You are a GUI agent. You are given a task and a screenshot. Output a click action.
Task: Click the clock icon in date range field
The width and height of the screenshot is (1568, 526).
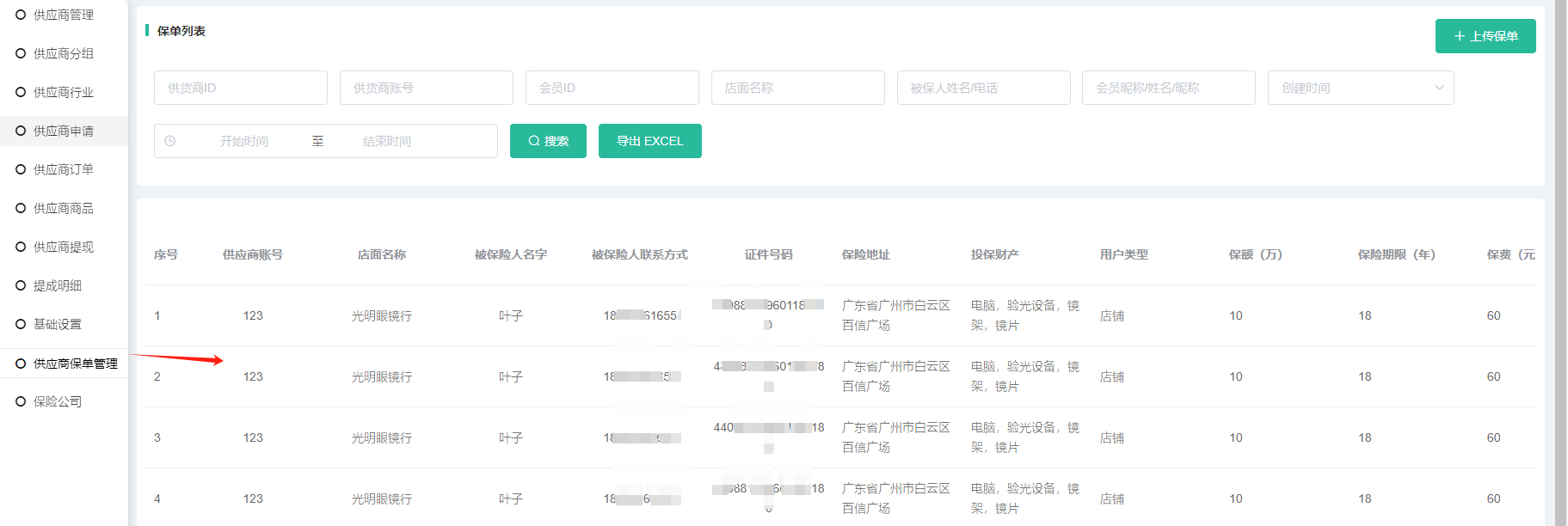(170, 141)
